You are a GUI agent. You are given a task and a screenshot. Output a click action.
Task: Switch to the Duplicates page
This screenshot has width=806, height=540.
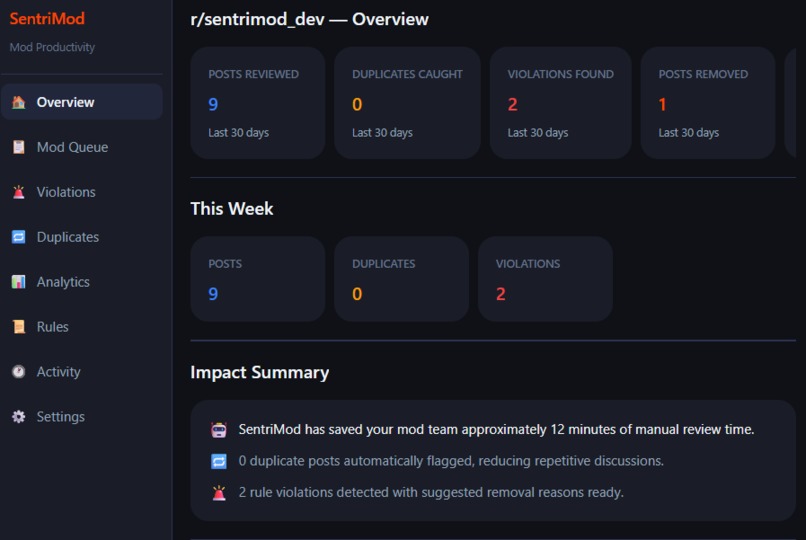point(82,237)
